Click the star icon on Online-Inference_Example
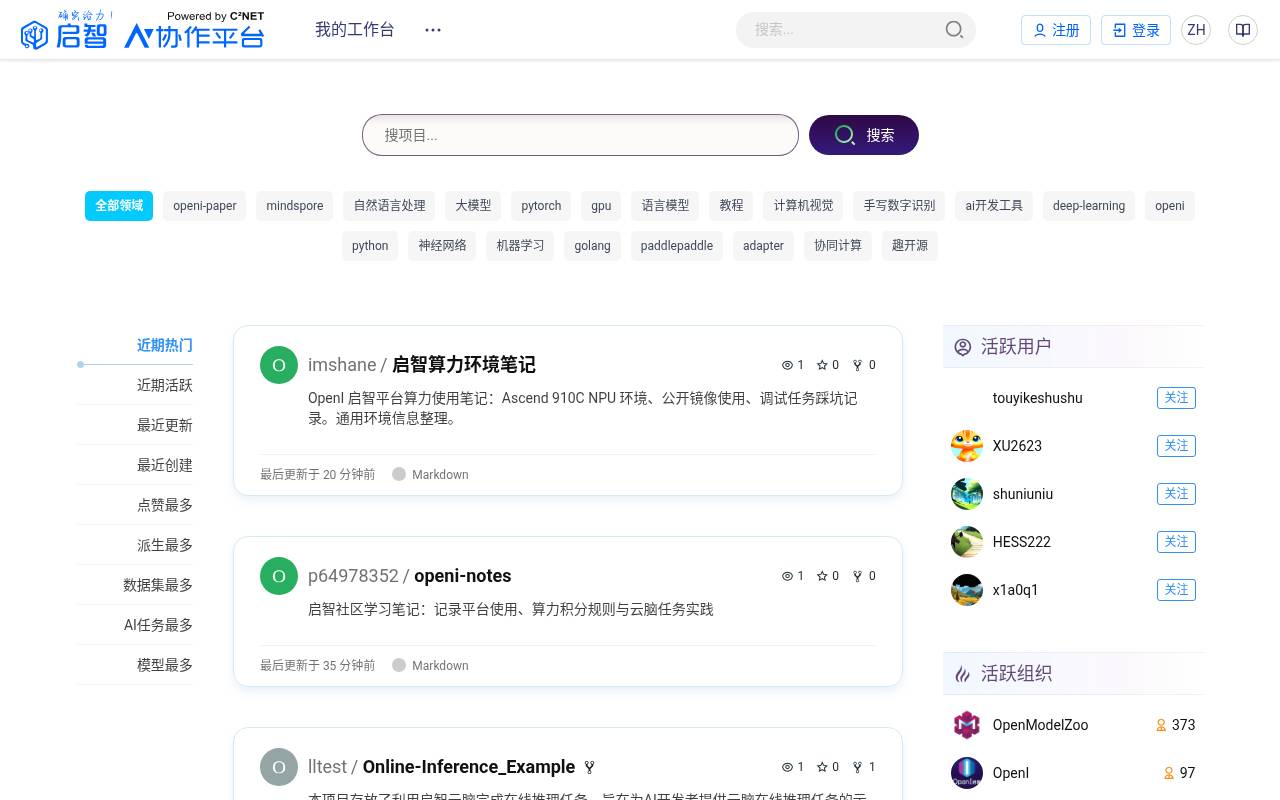 (x=822, y=767)
